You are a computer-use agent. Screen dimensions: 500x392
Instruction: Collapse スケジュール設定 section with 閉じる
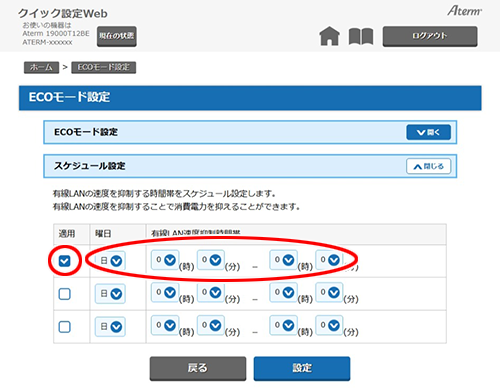428,166
